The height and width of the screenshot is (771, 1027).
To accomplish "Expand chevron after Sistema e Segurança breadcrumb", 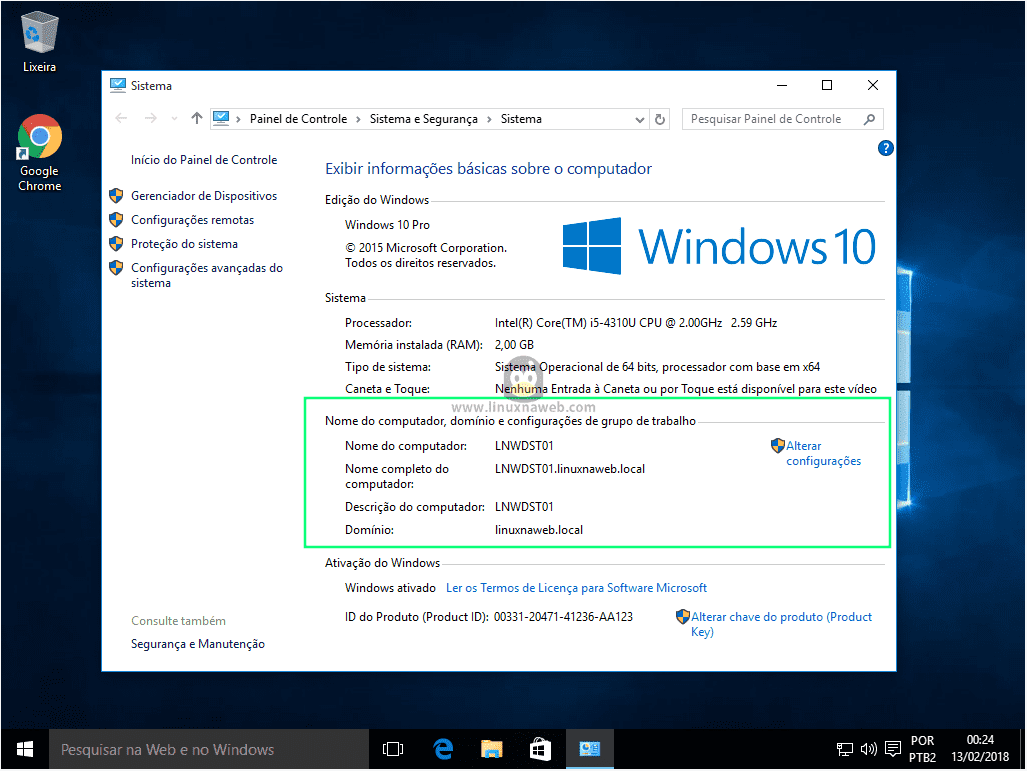I will click(489, 119).
